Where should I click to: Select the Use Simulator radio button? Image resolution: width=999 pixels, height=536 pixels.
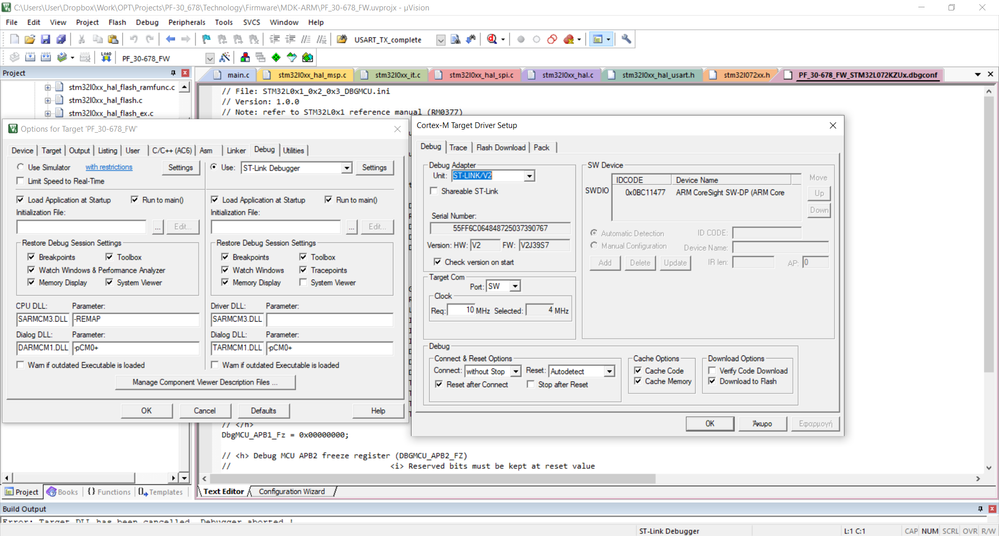pos(22,168)
